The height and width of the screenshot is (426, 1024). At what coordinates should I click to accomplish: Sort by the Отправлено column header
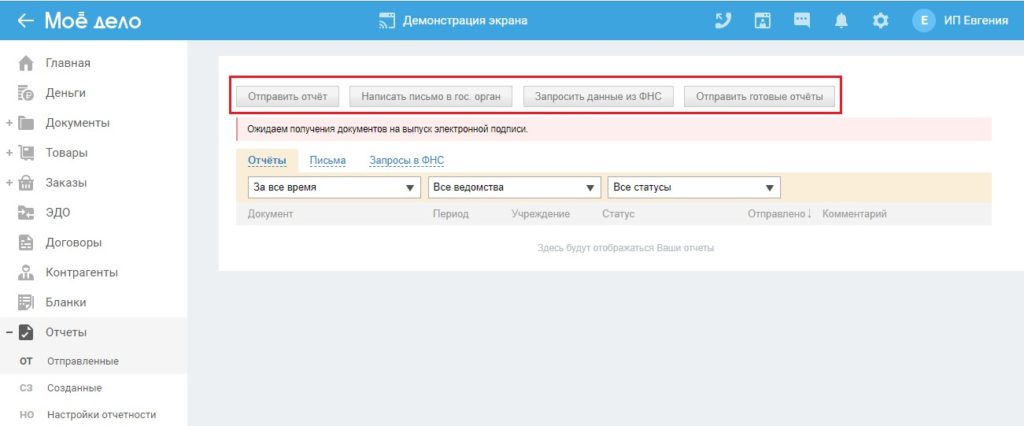[778, 214]
